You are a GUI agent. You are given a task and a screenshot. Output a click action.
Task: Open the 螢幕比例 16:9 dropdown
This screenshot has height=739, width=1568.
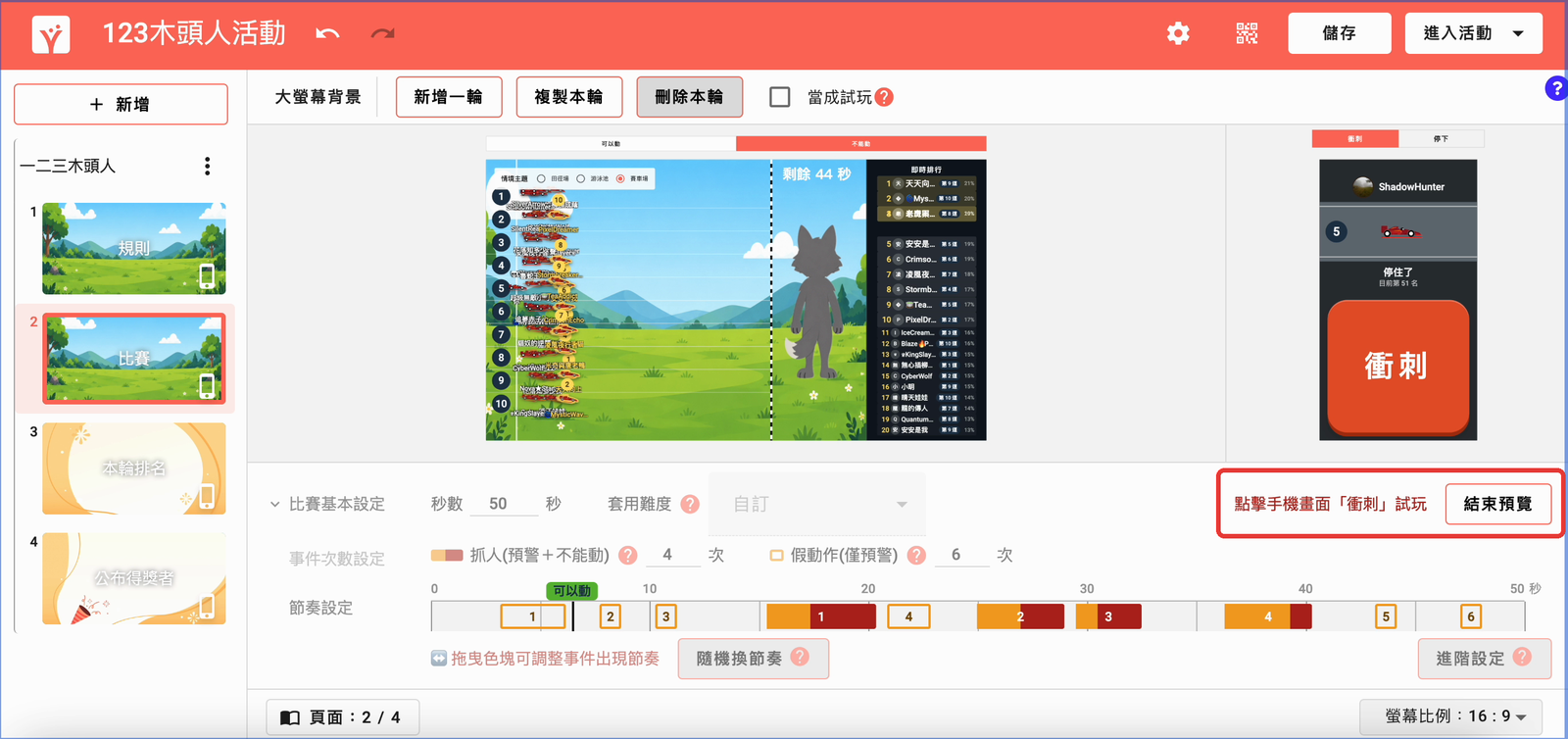[1451, 716]
